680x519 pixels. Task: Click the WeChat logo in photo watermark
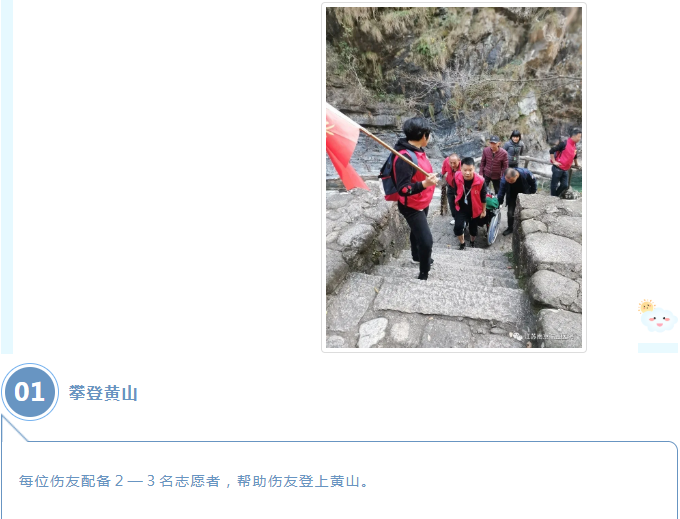pyautogui.click(x=516, y=336)
